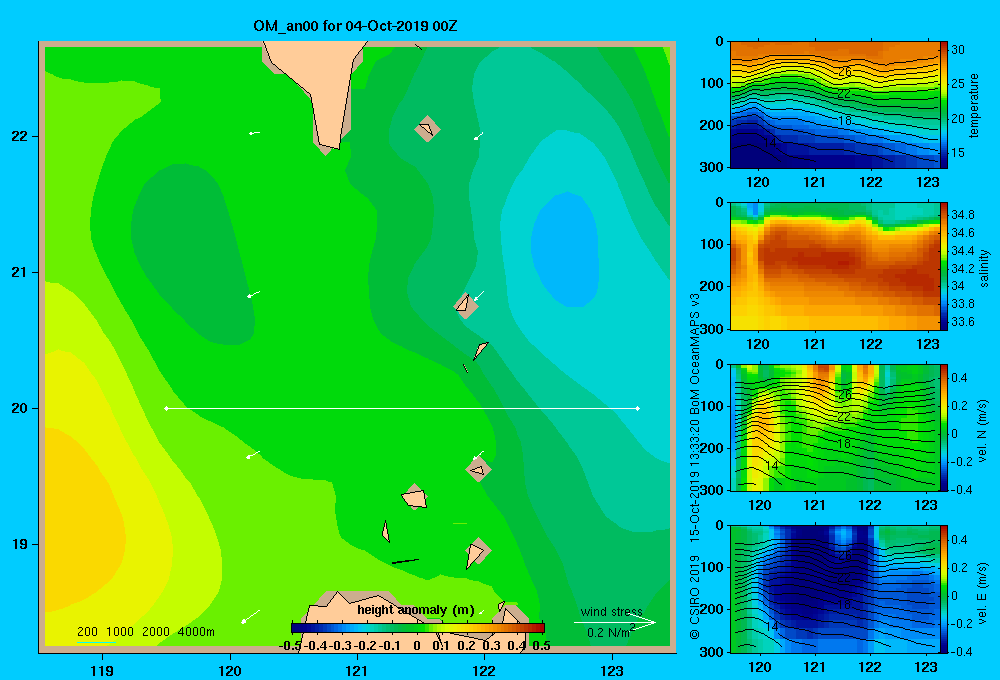Click latitude tick label "19" on main map
Viewport: 1000px width, 680px height.
pos(20,544)
